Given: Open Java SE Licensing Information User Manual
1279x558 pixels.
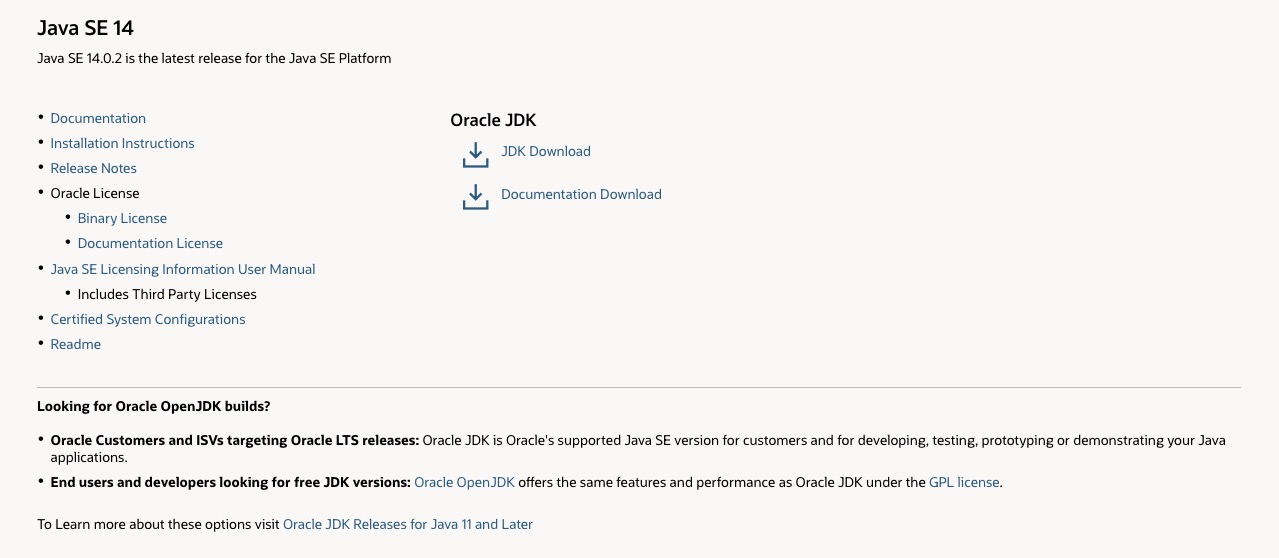Looking at the screenshot, I should click(183, 269).
